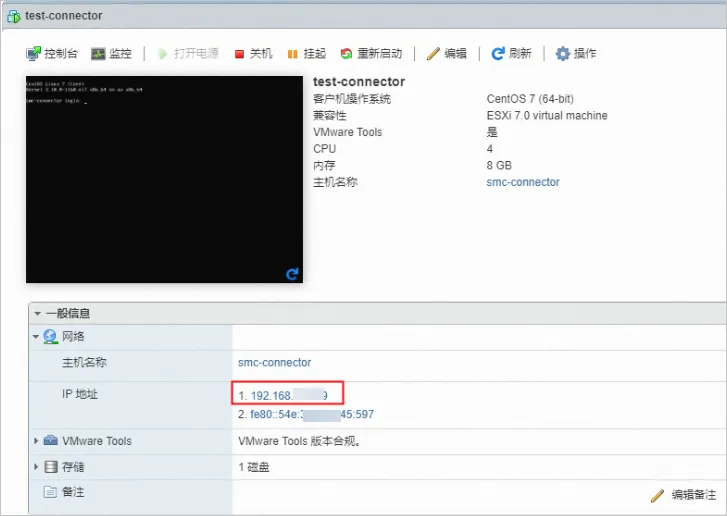Image resolution: width=727 pixels, height=516 pixels.
Task: Open the VM console screenshot thumbnail
Action: pyautogui.click(x=164, y=179)
